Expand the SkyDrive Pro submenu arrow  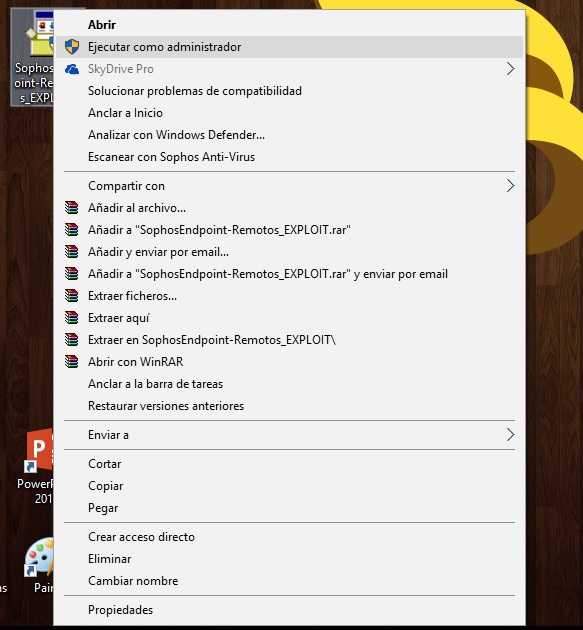(x=510, y=69)
